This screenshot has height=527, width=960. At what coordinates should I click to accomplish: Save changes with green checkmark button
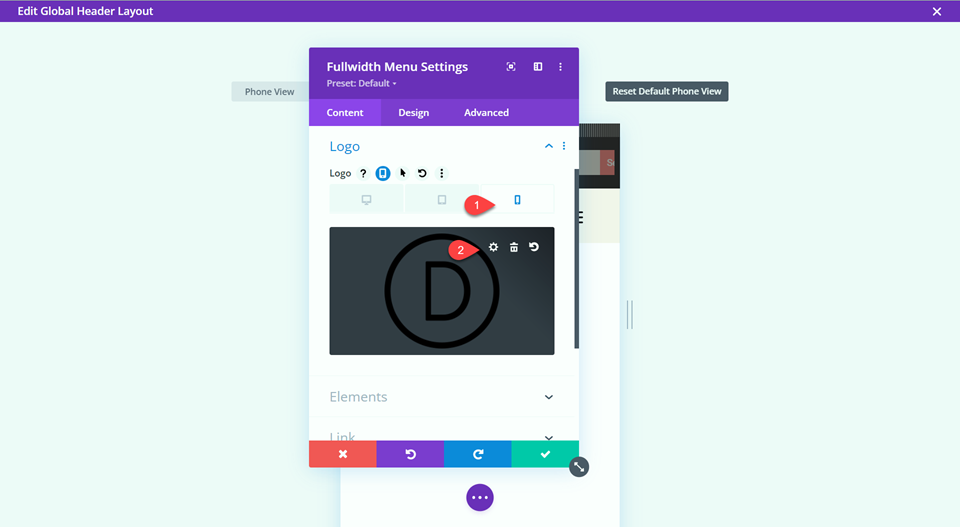coord(545,454)
